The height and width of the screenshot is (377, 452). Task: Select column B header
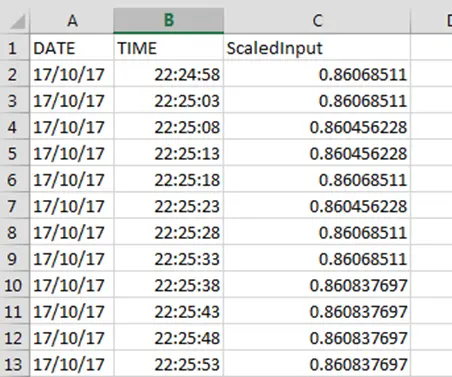(169, 21)
